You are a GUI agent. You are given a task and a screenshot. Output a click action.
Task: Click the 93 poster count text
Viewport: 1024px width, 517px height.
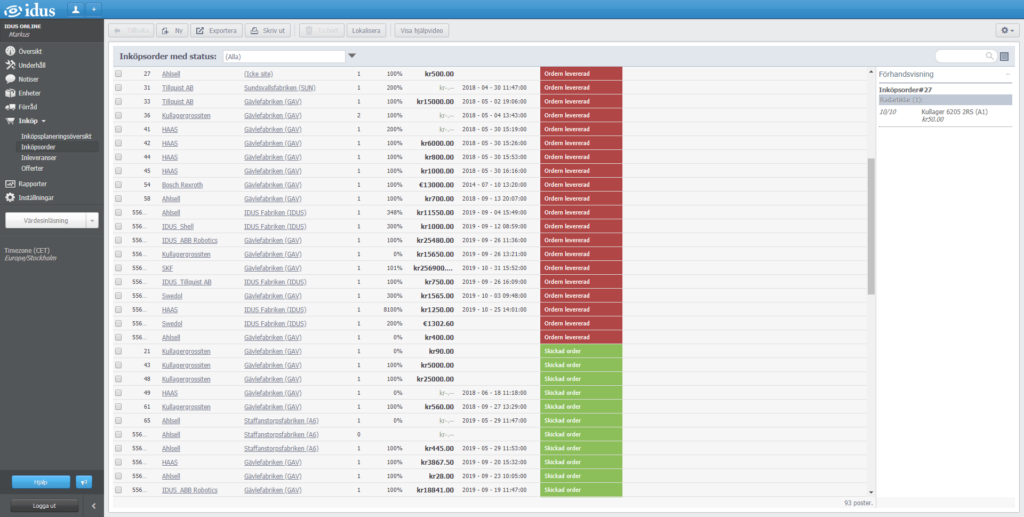858,503
